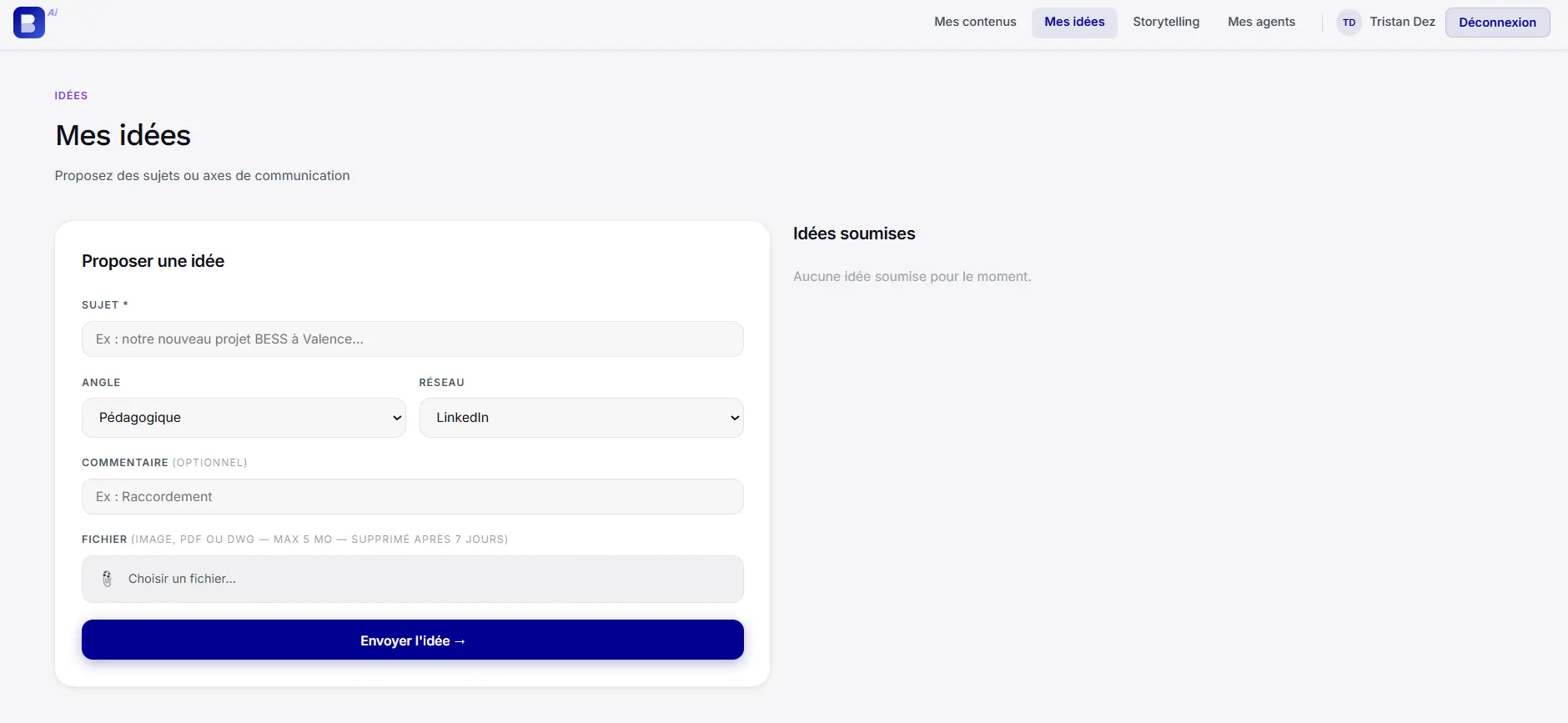Click the 'Mes idées' page title
Viewport: 1568px width, 723px height.
123,135
